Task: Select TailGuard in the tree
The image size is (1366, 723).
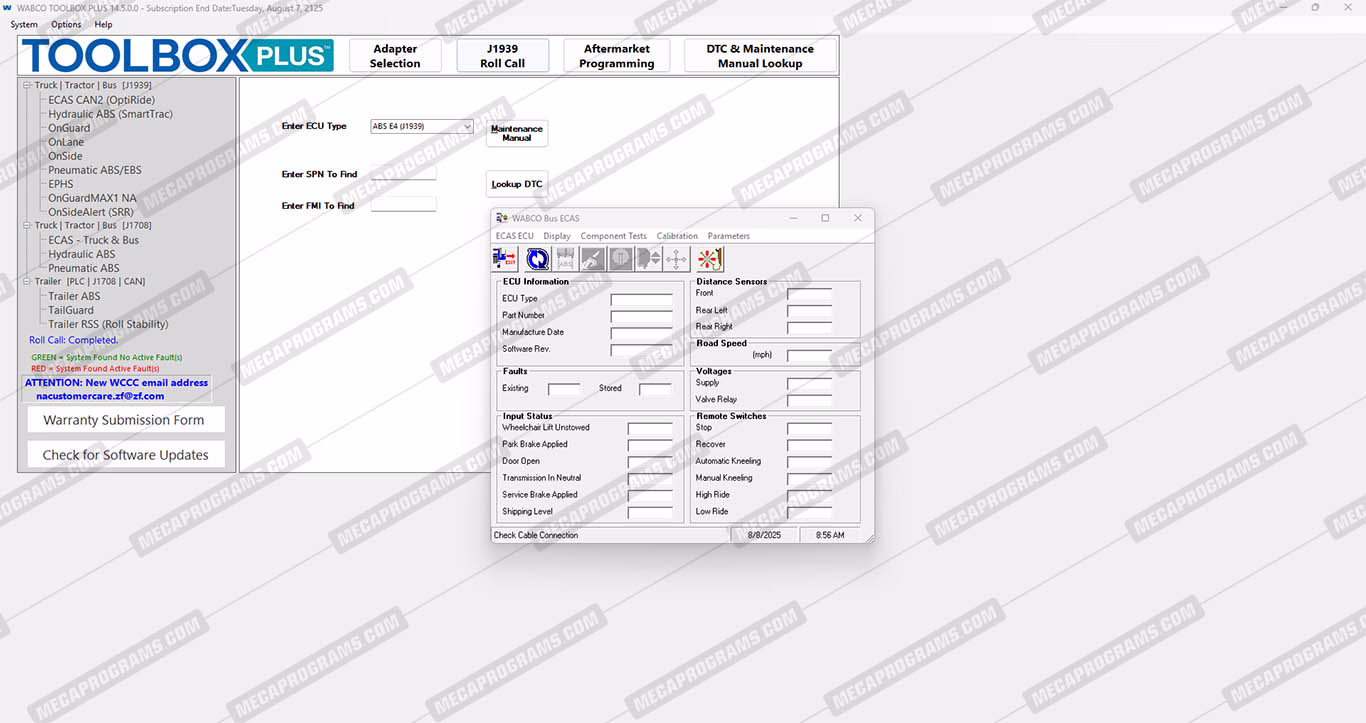Action: [71, 310]
